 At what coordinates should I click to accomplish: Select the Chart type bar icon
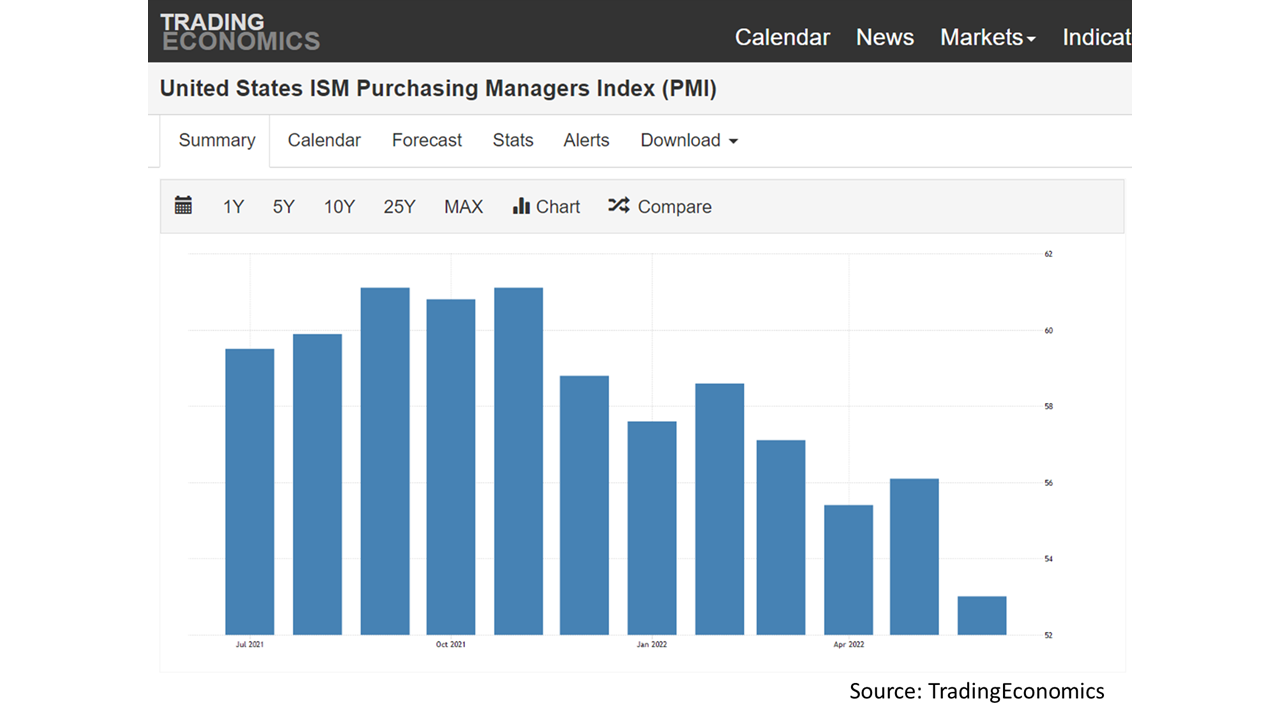[523, 206]
